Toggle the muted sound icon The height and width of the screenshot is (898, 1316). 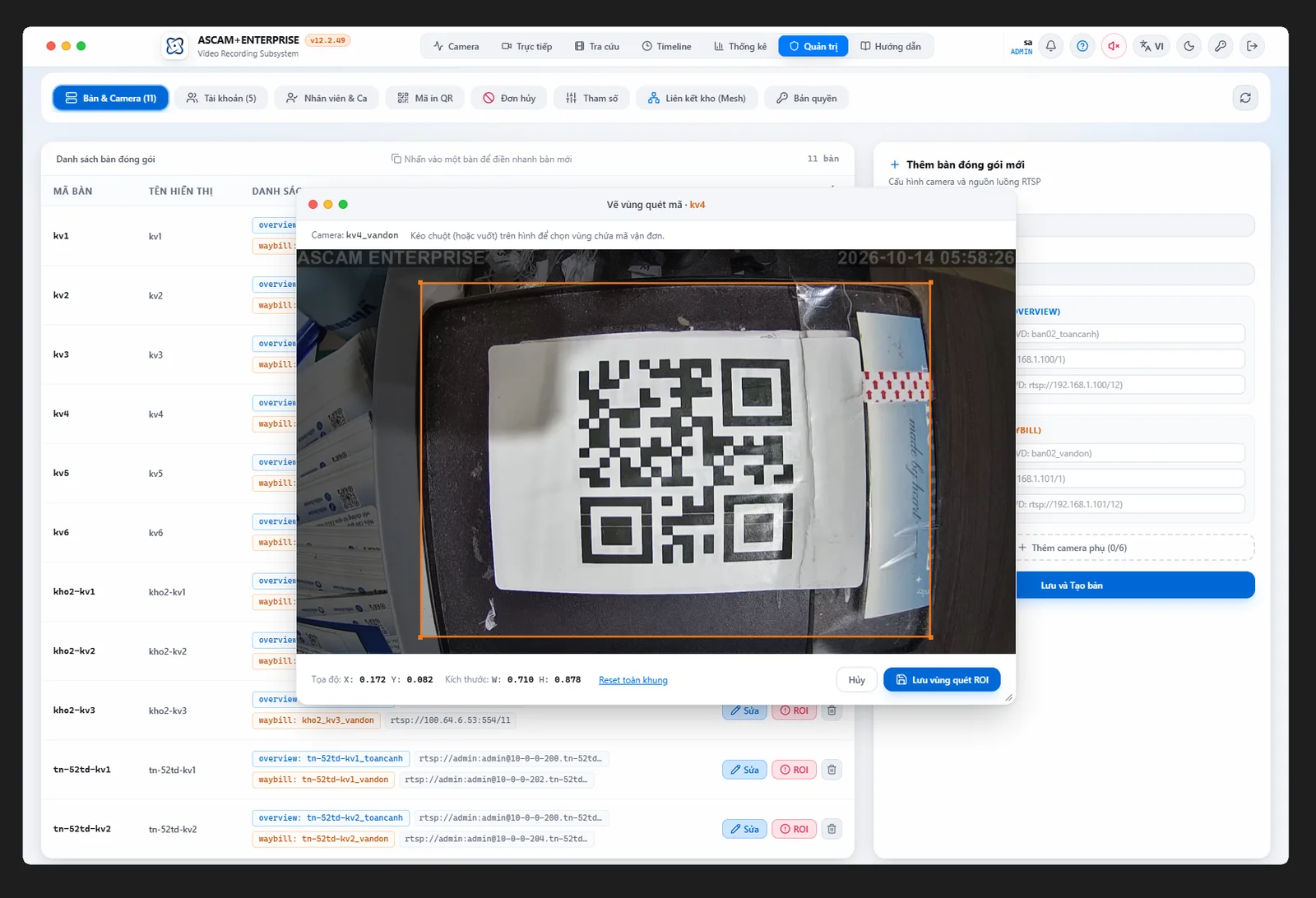[1114, 46]
